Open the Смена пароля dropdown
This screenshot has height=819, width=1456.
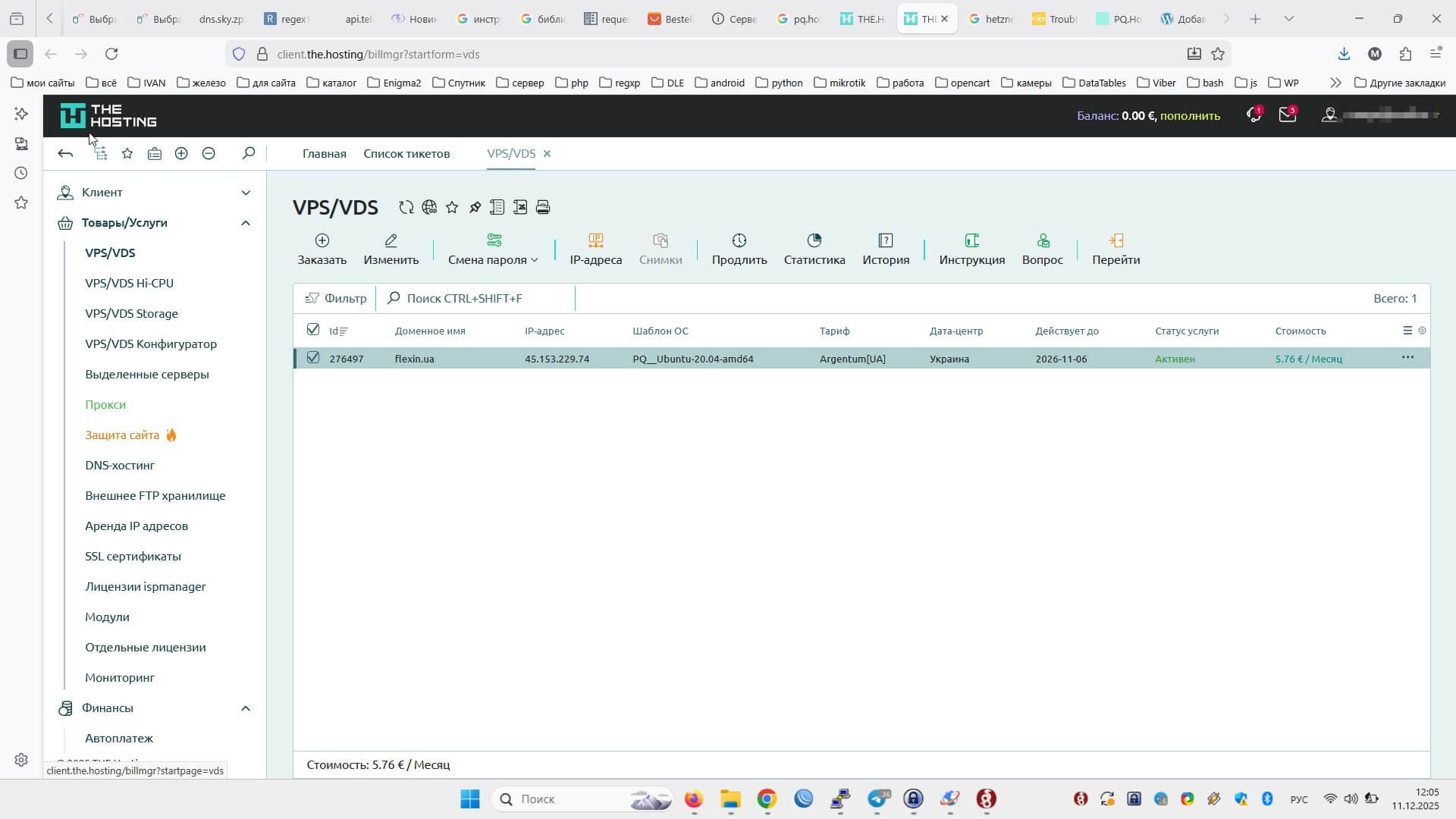pyautogui.click(x=493, y=259)
